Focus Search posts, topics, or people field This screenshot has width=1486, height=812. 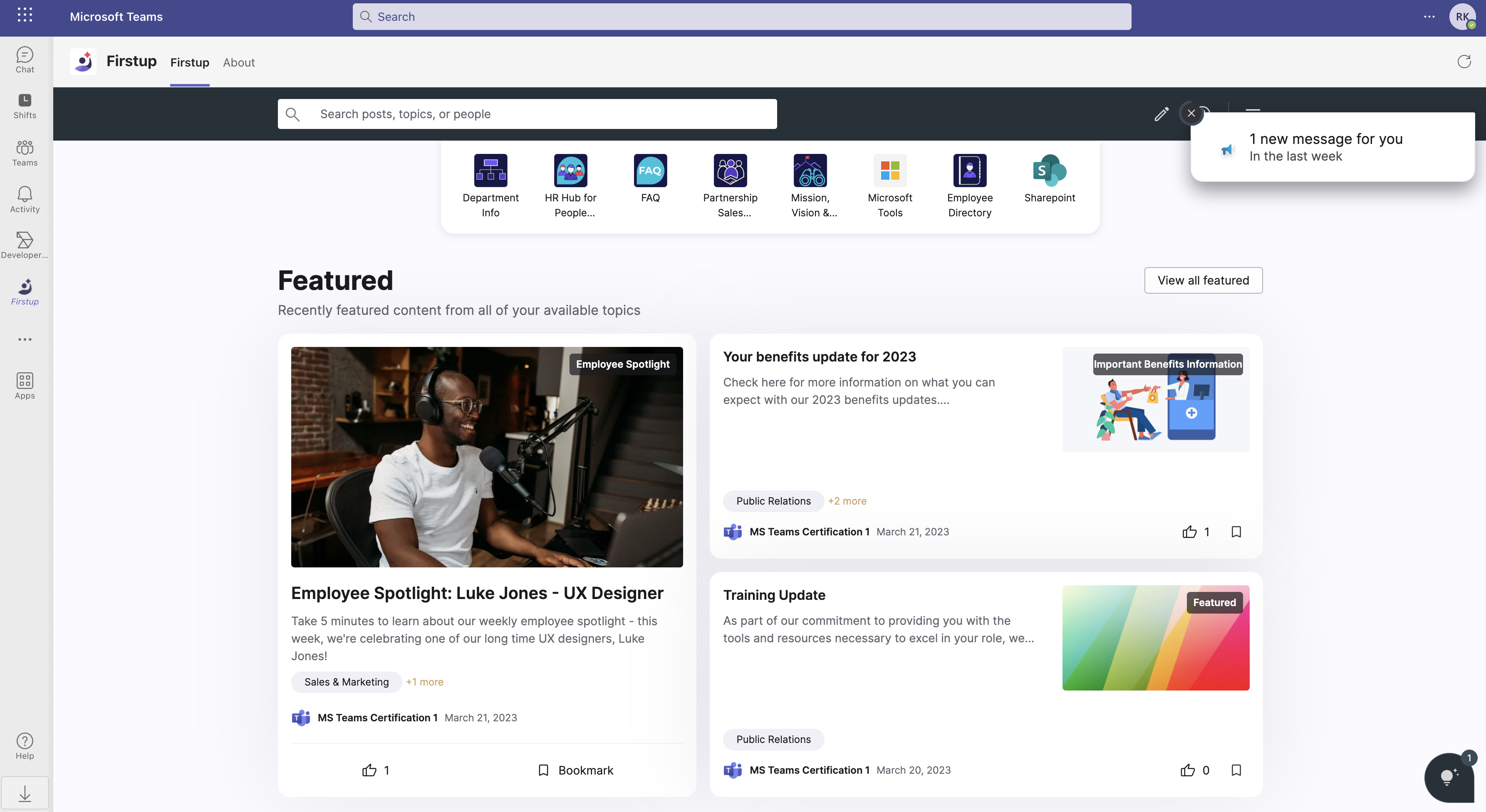click(x=527, y=114)
